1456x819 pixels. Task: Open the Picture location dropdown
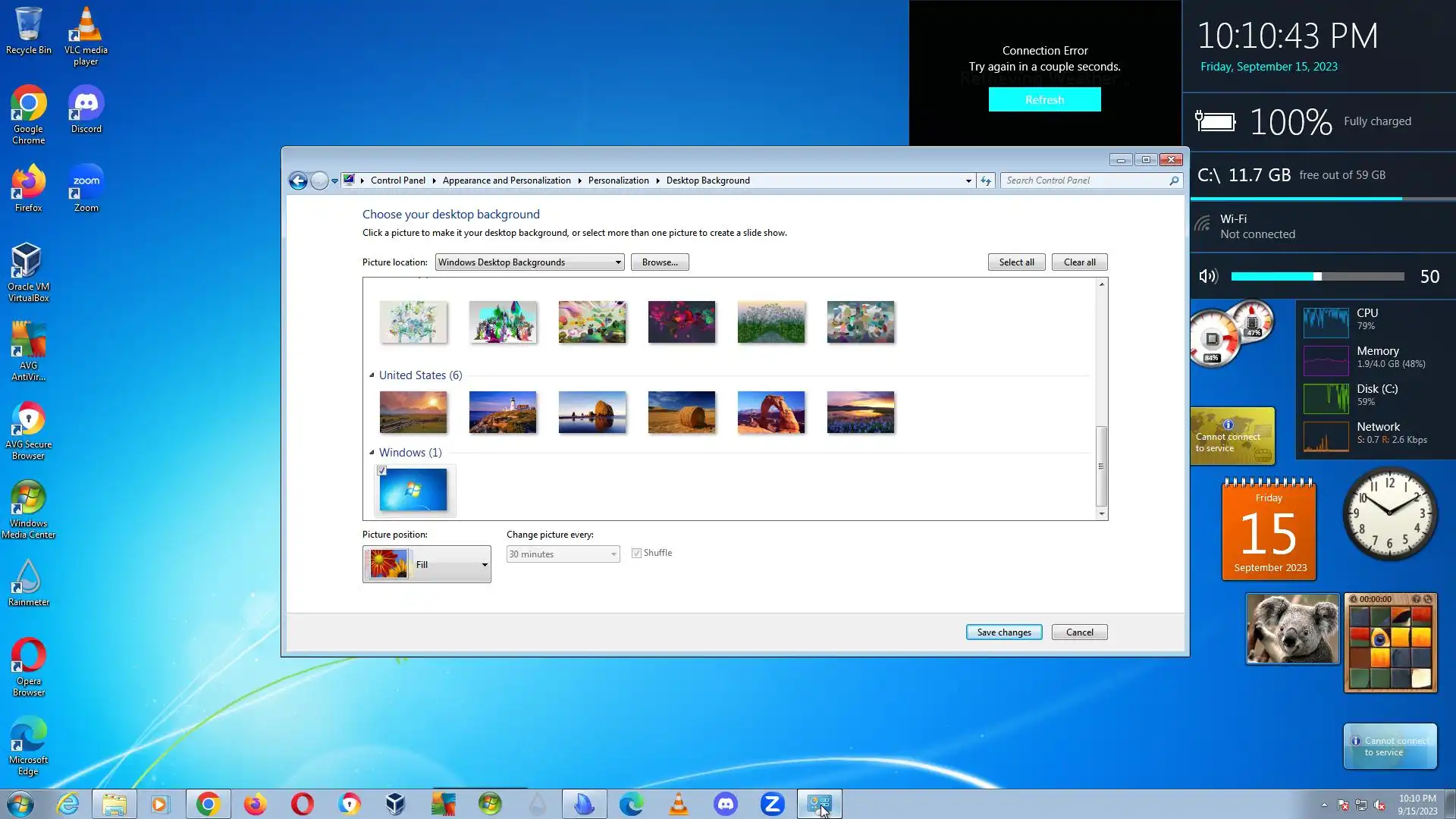click(x=529, y=262)
